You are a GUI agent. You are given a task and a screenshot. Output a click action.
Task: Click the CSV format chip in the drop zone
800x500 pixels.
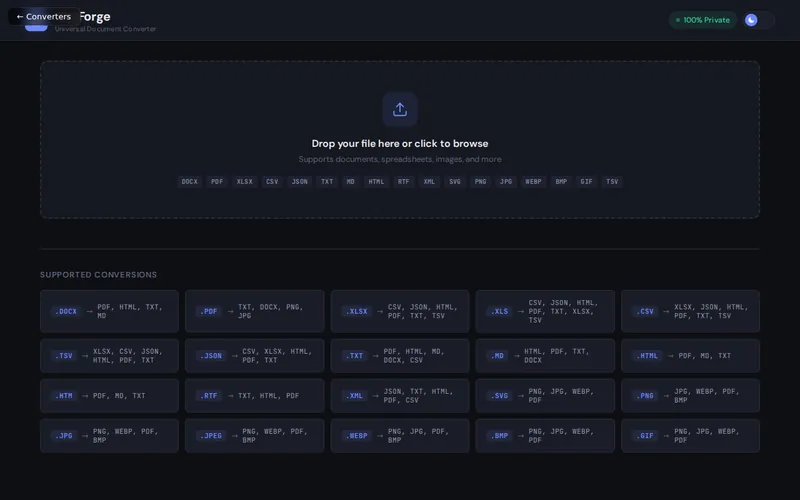tap(272, 182)
